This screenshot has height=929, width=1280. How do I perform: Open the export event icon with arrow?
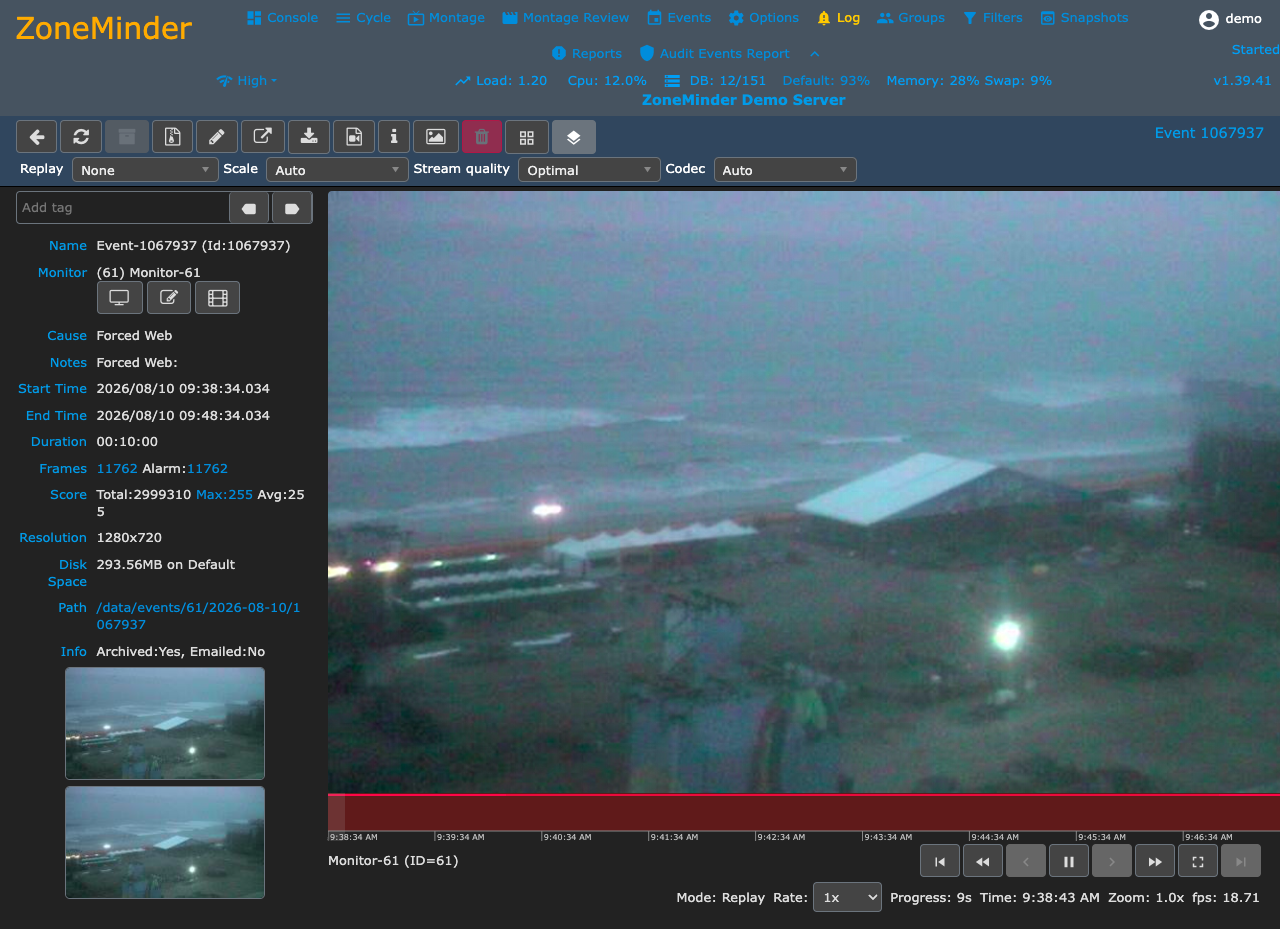click(x=262, y=137)
